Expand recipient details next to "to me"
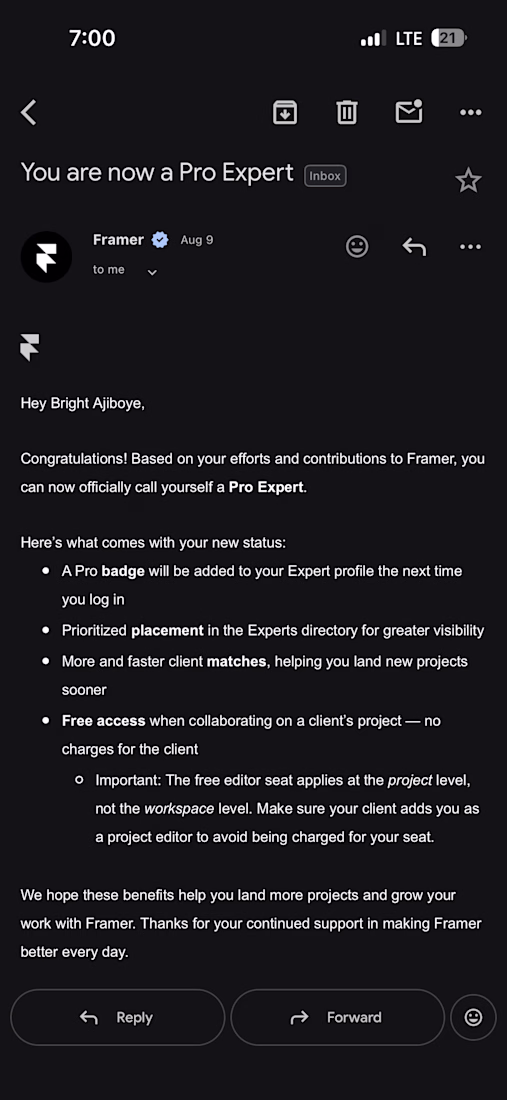 point(152,272)
